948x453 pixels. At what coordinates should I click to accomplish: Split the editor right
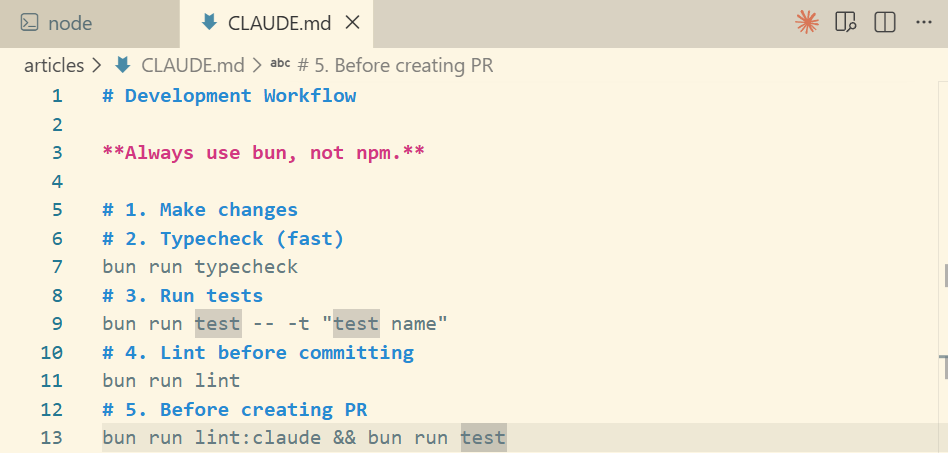(x=885, y=23)
